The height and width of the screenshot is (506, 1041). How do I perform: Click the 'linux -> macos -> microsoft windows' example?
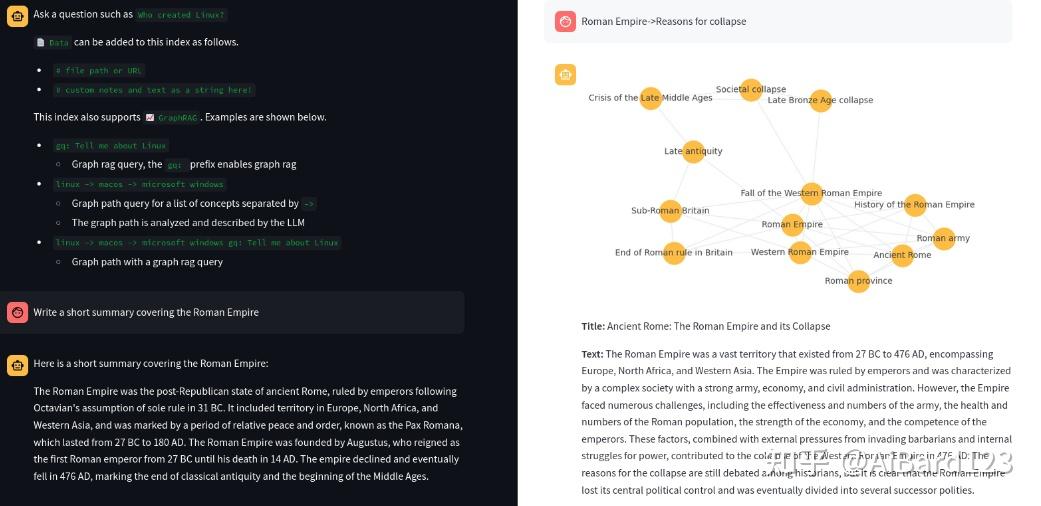click(139, 184)
